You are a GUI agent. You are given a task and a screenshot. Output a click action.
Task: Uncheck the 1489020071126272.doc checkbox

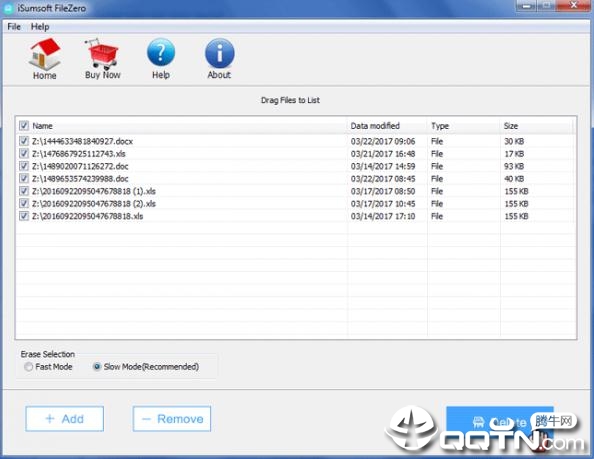24,166
